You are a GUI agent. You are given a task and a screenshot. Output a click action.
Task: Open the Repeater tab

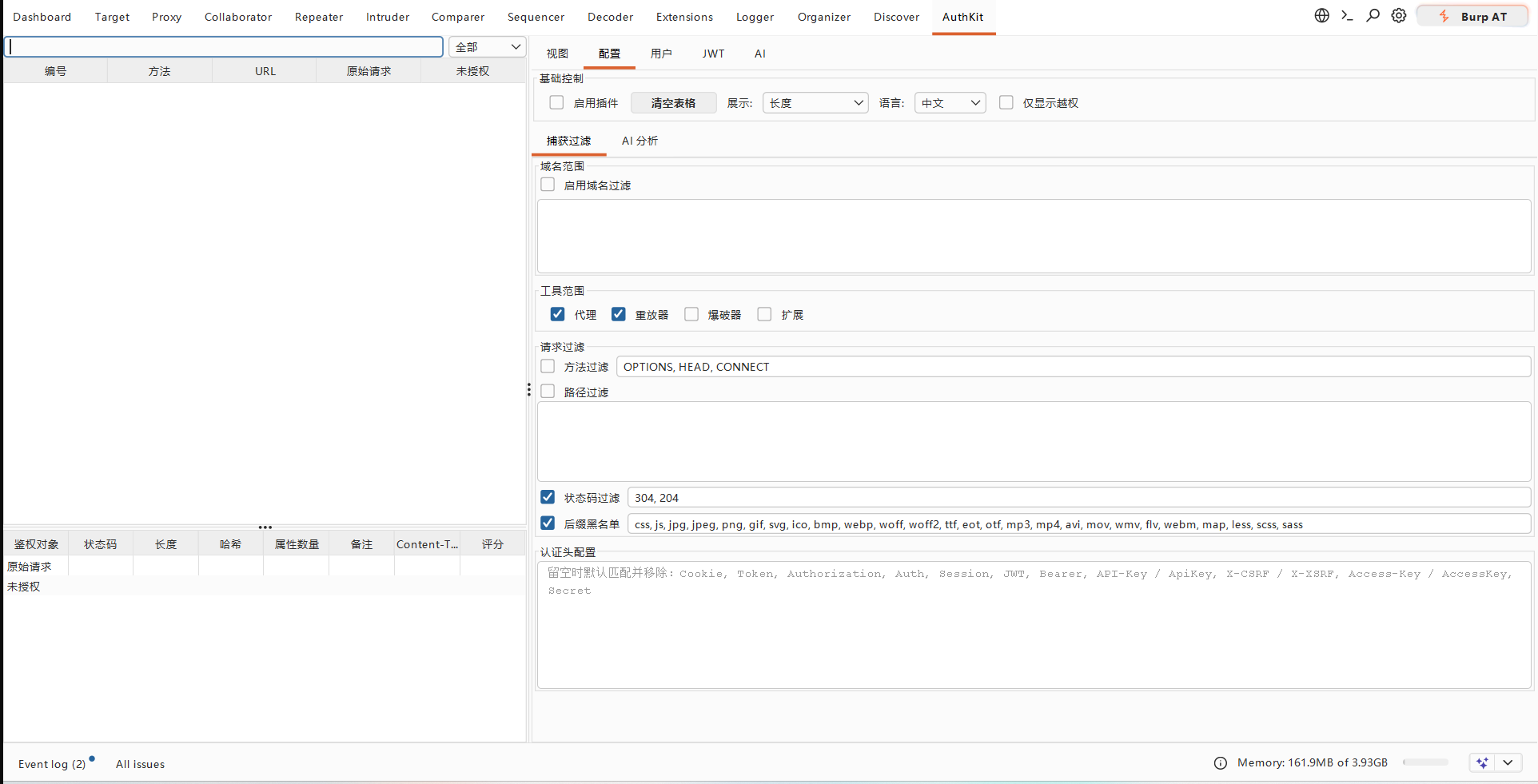318,17
